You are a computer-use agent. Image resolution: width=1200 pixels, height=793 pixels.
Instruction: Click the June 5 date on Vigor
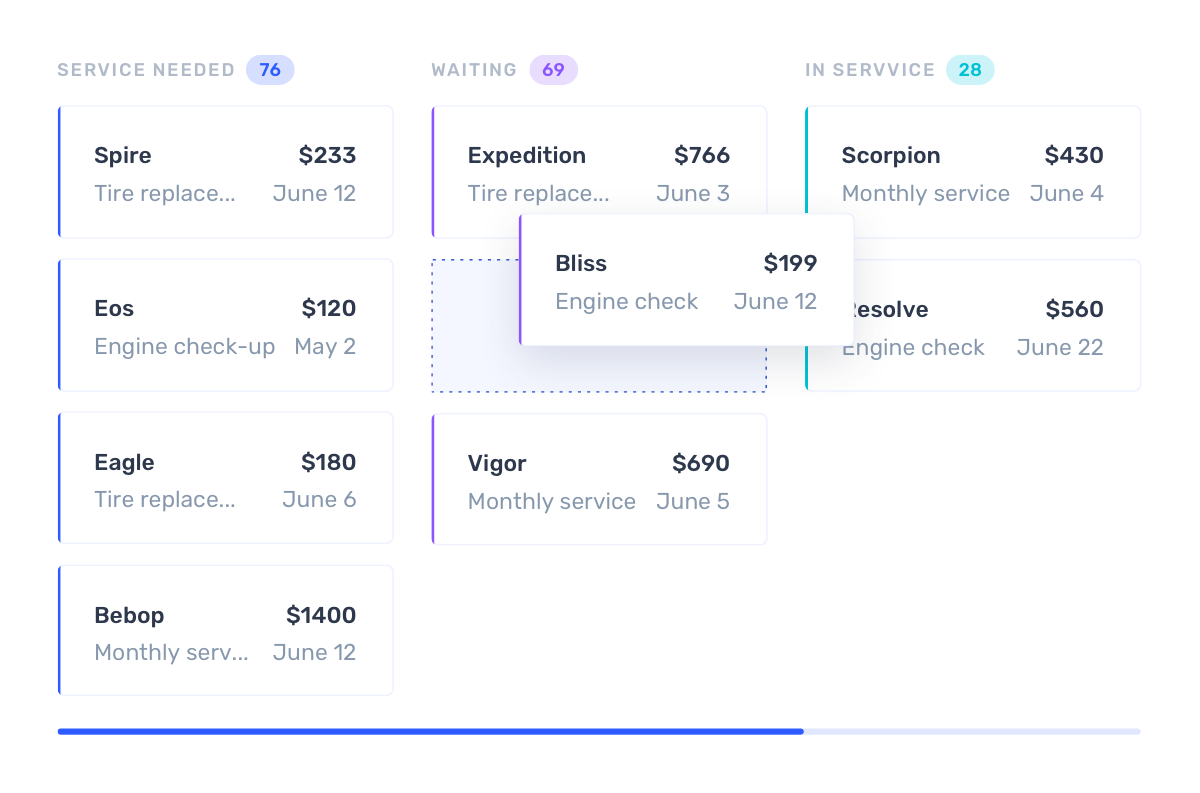click(692, 501)
